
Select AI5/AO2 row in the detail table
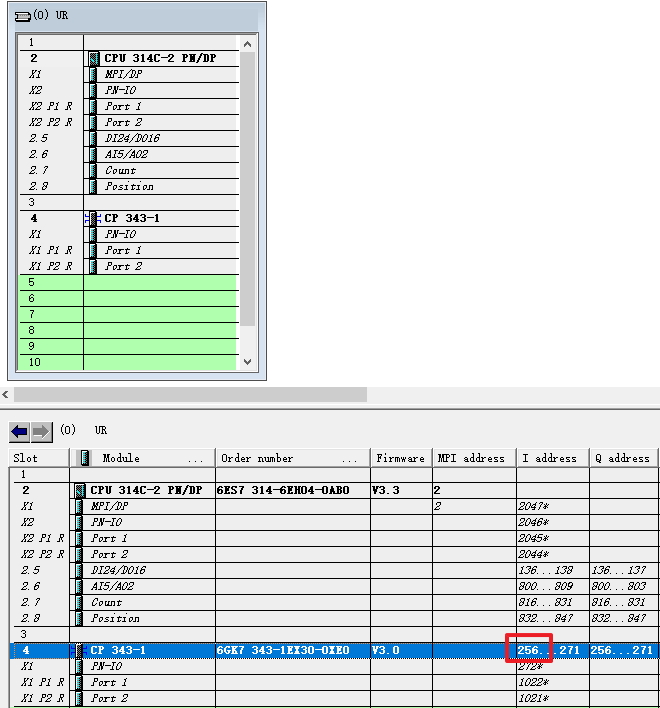pos(334,586)
